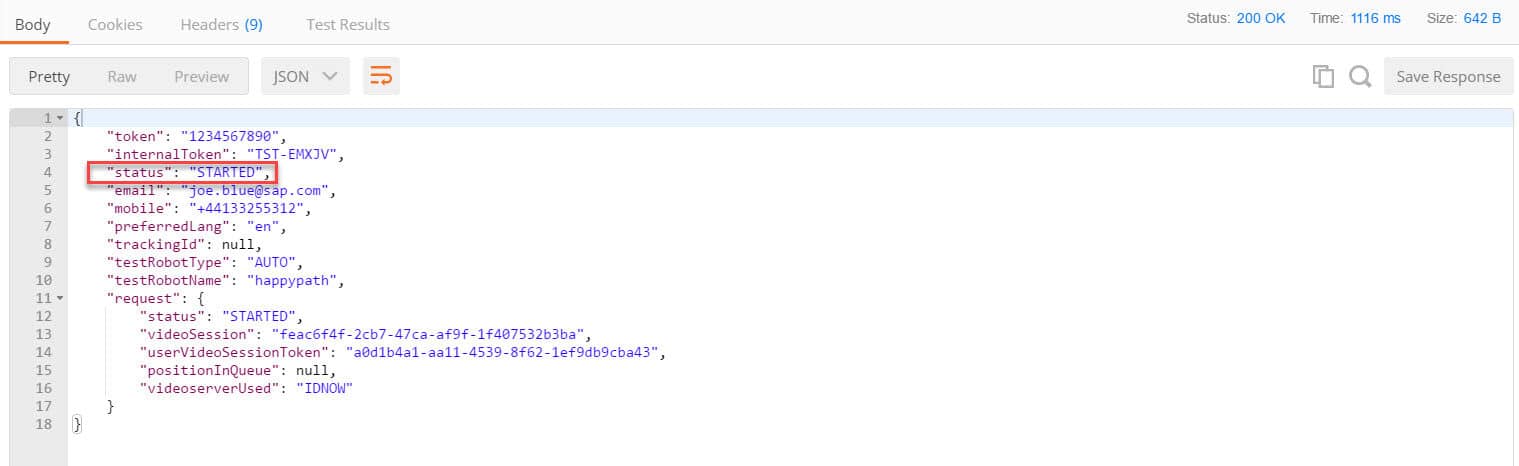Open the Cookies tab
This screenshot has width=1519, height=466.
(115, 24)
